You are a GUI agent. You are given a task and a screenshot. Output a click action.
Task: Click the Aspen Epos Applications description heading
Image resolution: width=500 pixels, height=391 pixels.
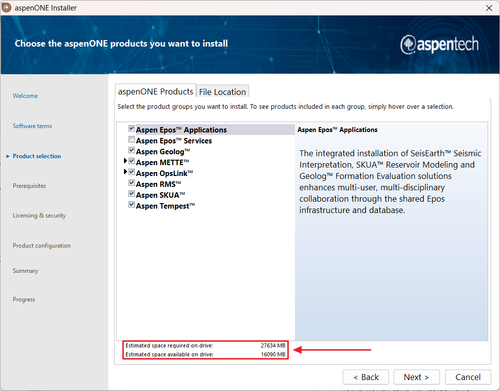(337, 130)
